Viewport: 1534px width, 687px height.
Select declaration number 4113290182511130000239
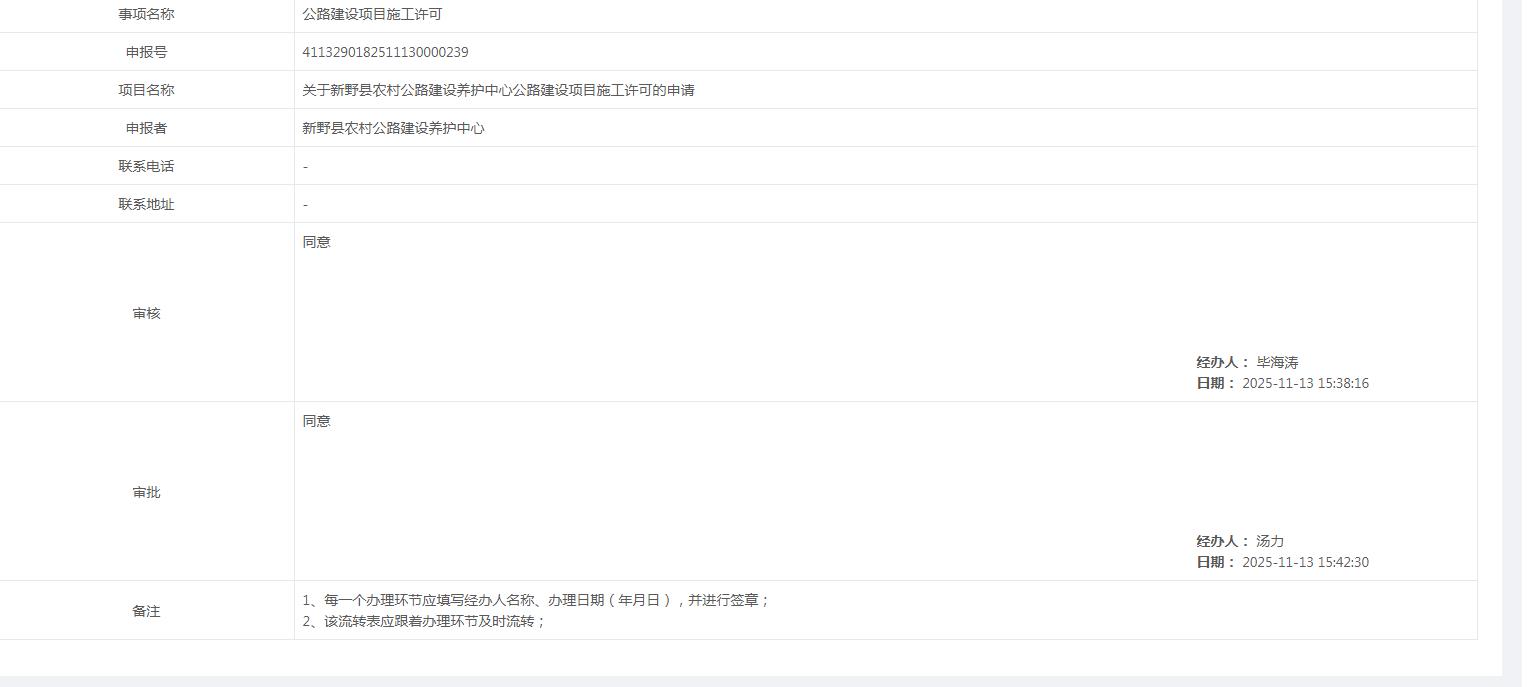(383, 51)
